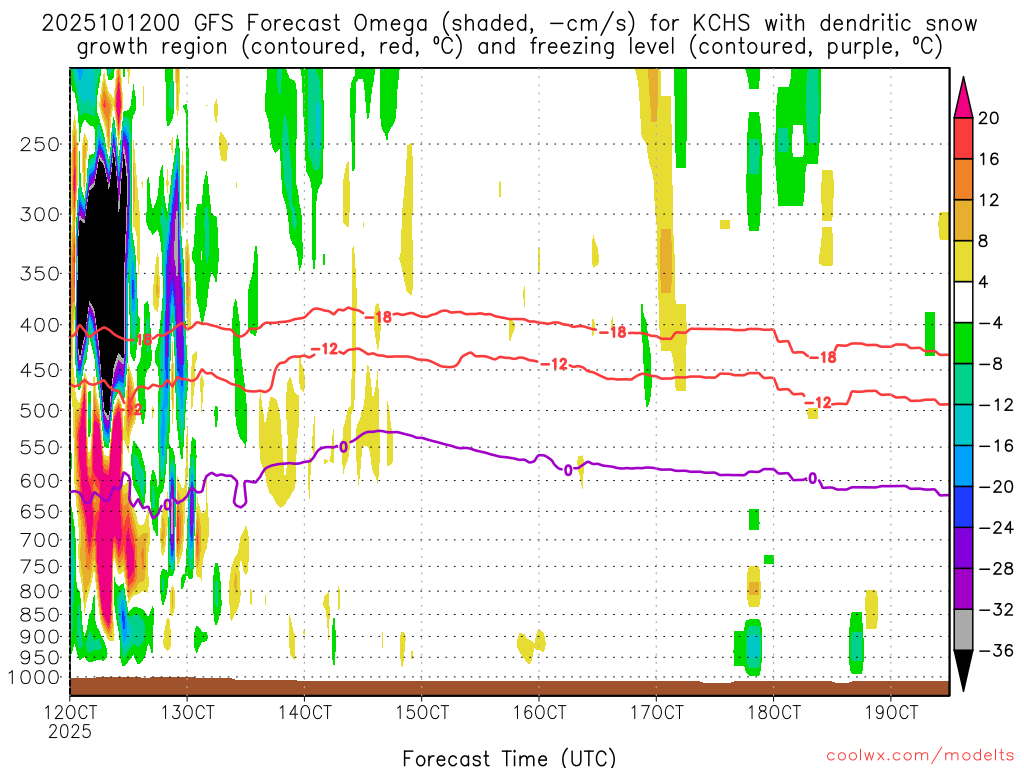
Task: Click the purple -24 to -28 colorbar segment
Action: click(x=963, y=548)
